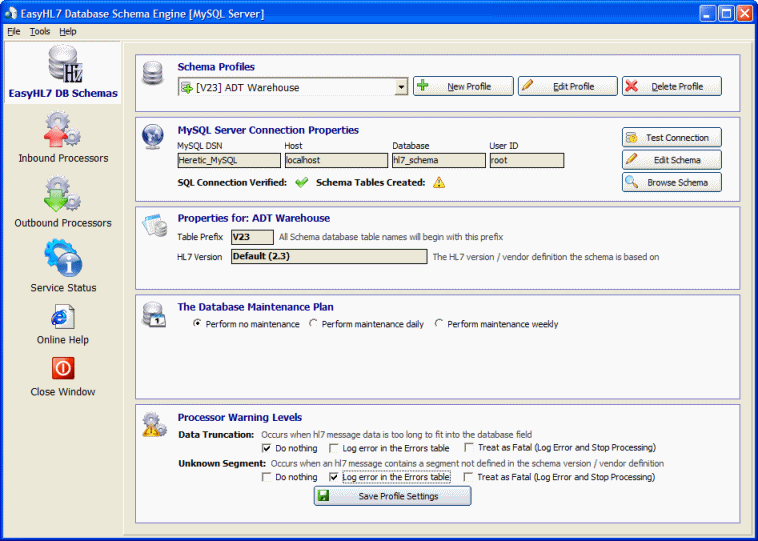
Task: Open the Schema Profiles dropdown arrow
Action: (x=401, y=88)
